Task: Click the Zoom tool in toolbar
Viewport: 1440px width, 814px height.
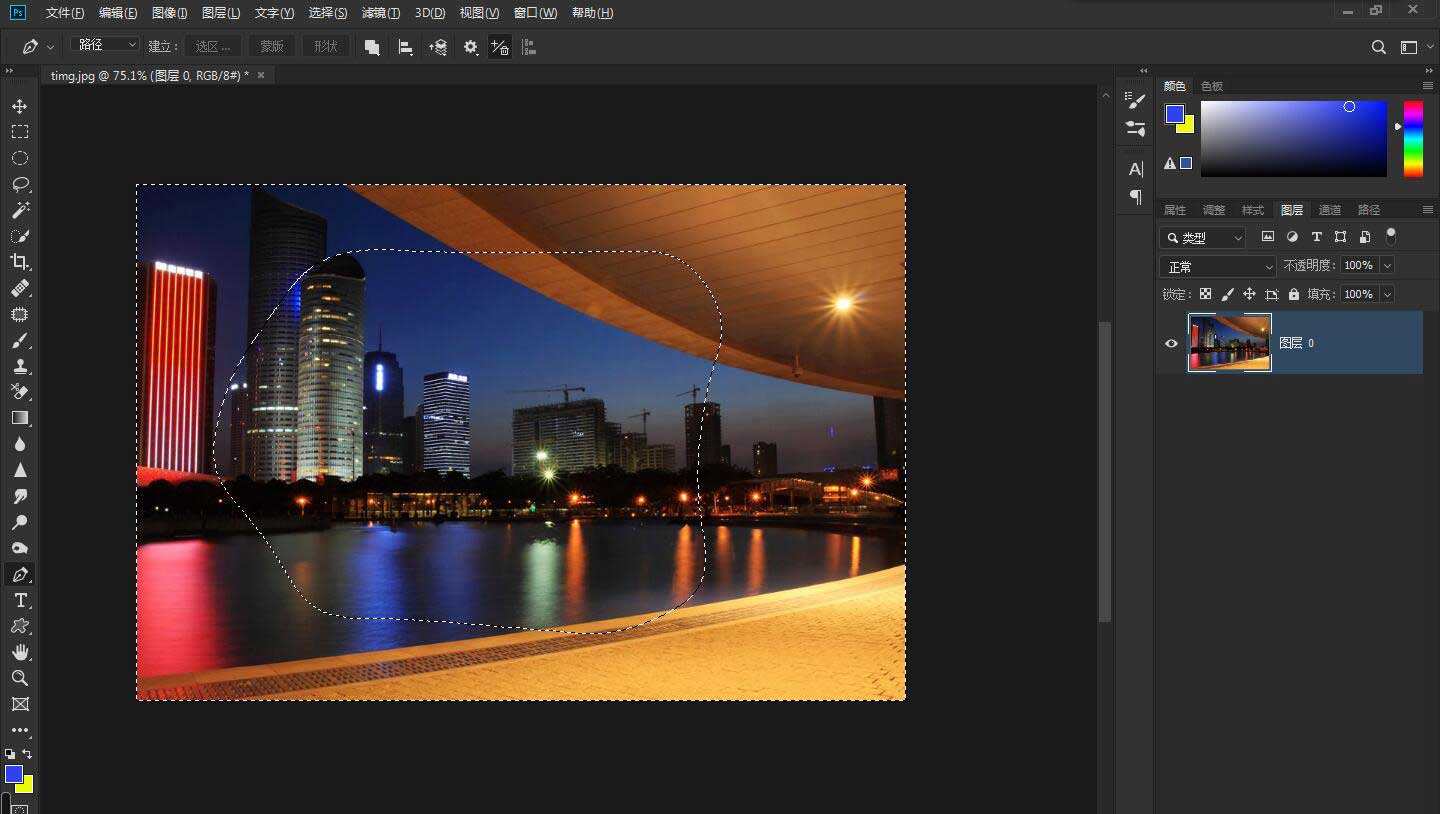Action: click(x=19, y=678)
